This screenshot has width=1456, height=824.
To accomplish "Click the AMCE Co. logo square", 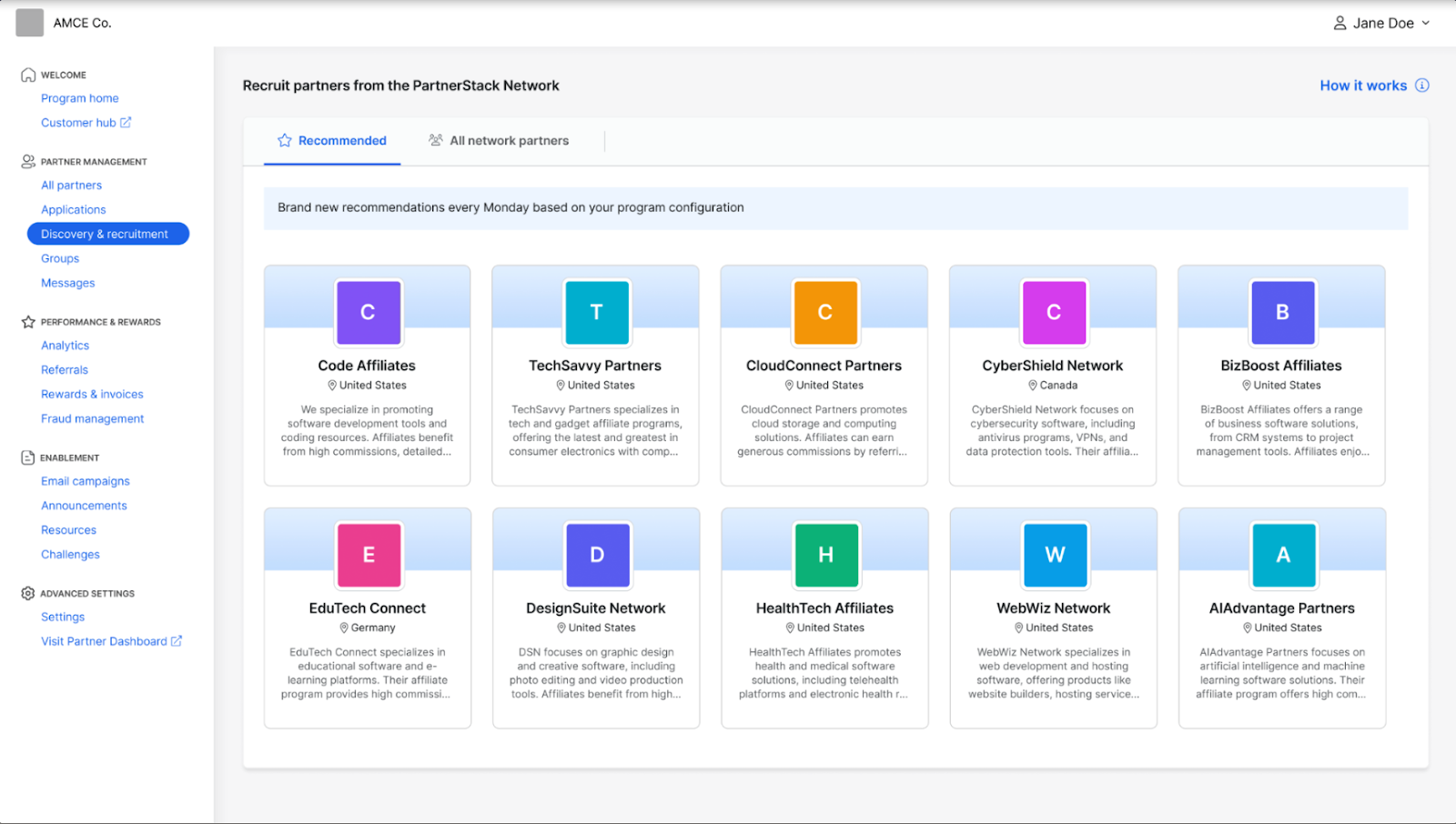I will click(x=29, y=23).
